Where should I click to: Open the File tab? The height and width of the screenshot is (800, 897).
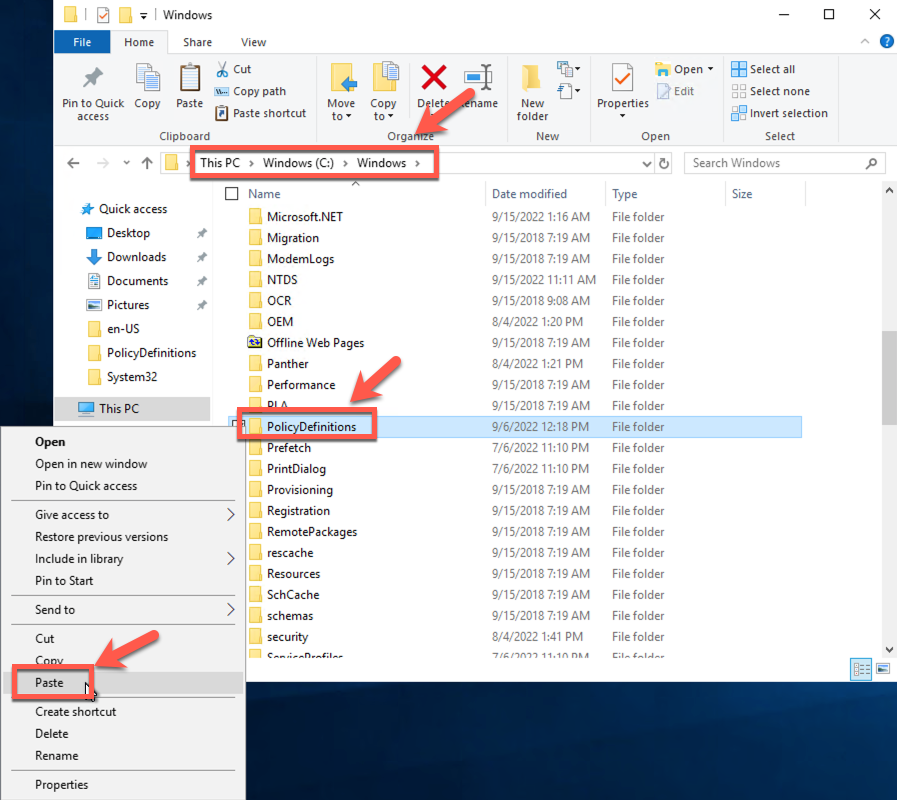point(82,42)
